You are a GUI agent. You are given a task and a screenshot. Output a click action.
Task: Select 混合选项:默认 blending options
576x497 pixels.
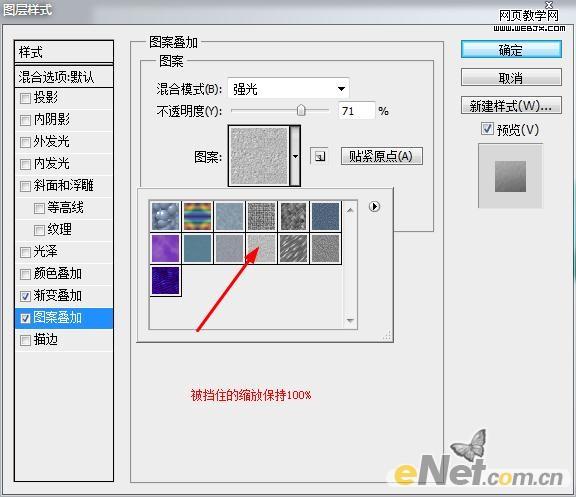click(x=64, y=77)
